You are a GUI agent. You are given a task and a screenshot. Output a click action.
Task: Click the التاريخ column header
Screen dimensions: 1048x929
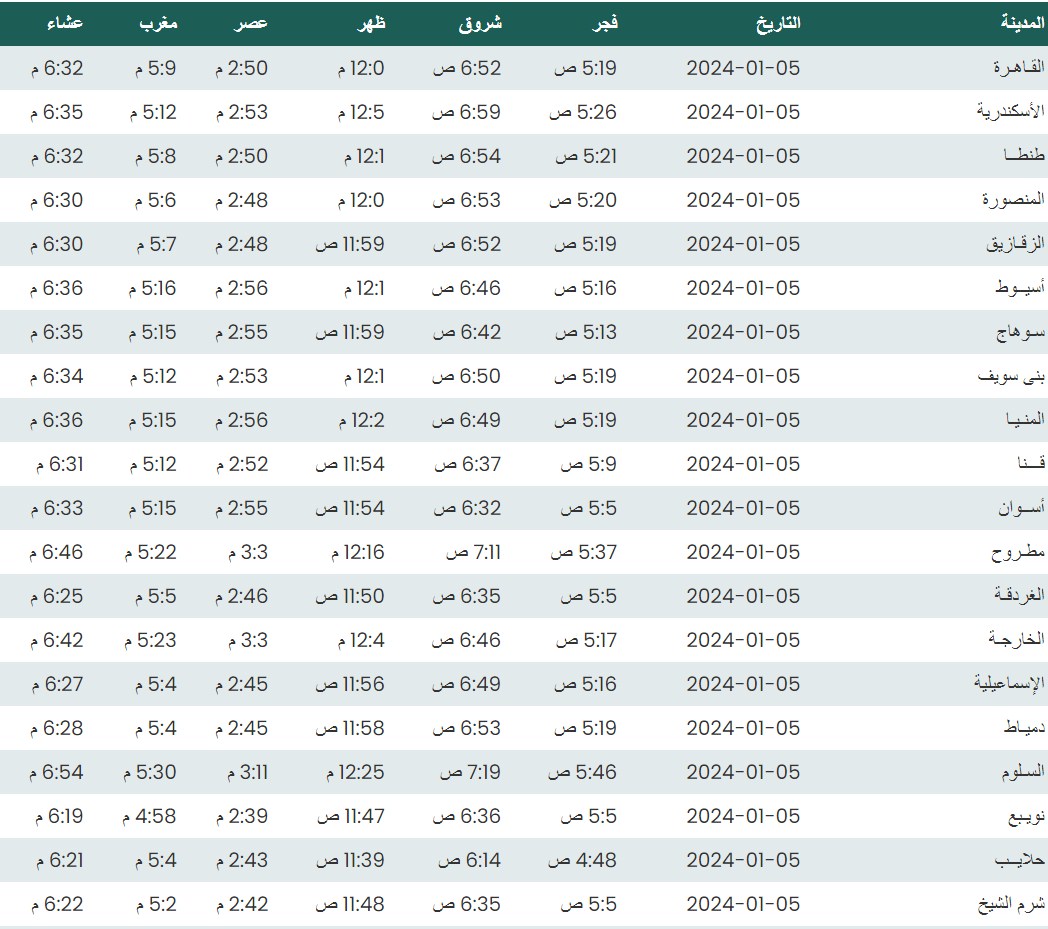(x=778, y=22)
